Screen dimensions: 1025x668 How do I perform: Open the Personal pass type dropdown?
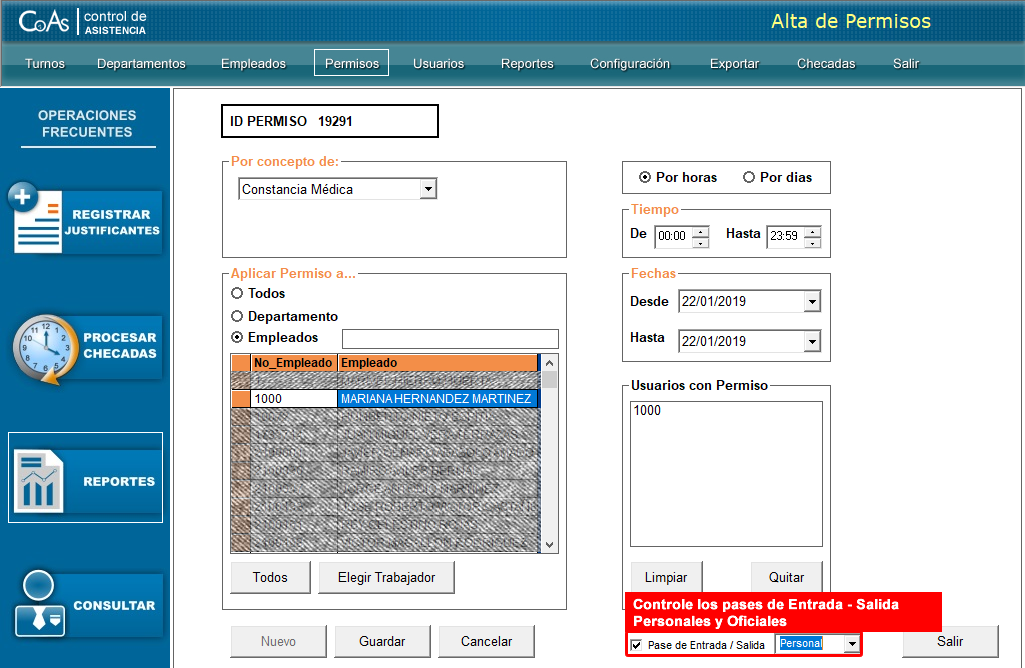pyautogui.click(x=851, y=645)
